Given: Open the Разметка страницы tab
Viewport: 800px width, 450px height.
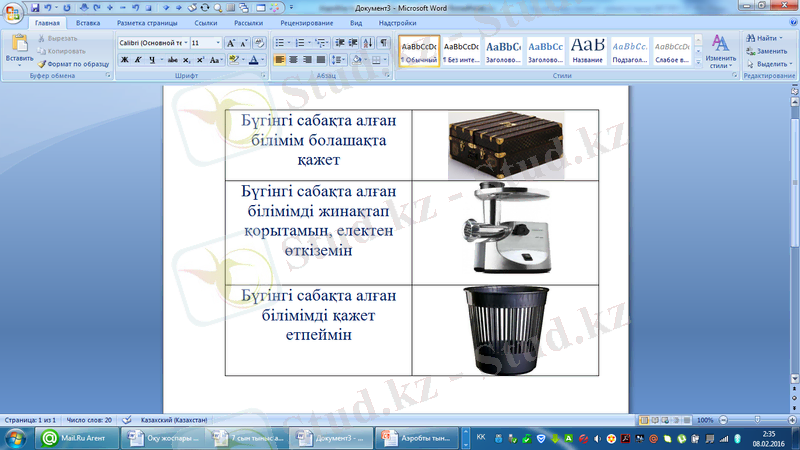Looking at the screenshot, I should pos(146,21).
